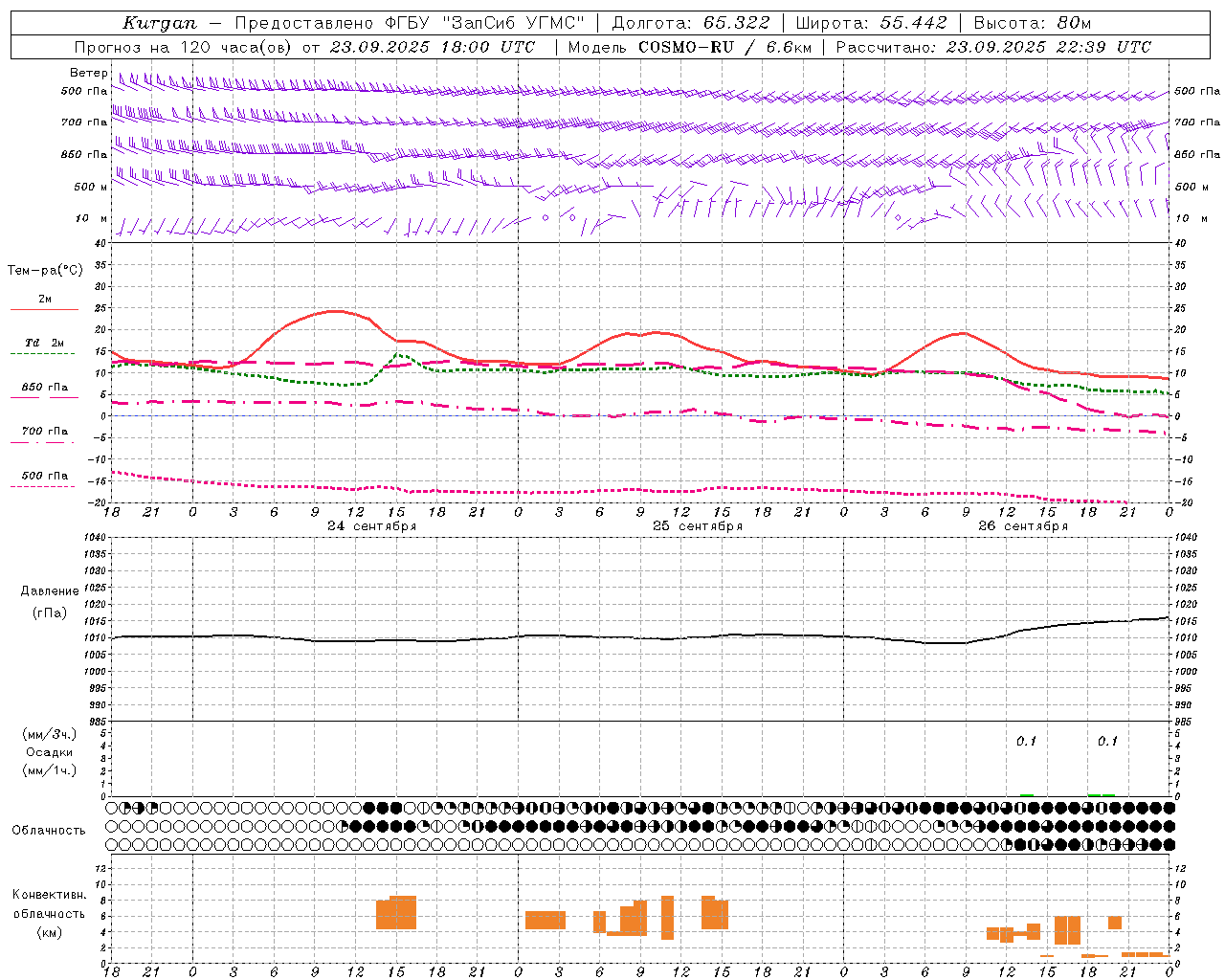Click the 'Облачность' cloud cover label
Image resolution: width=1225 pixels, height=980 pixels.
point(49,831)
